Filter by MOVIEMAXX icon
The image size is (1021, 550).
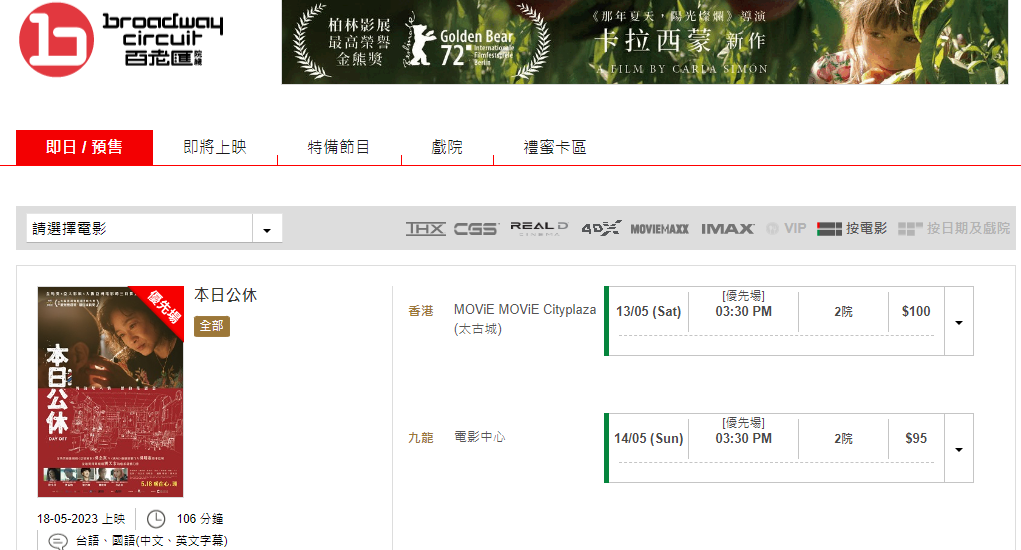pos(659,229)
